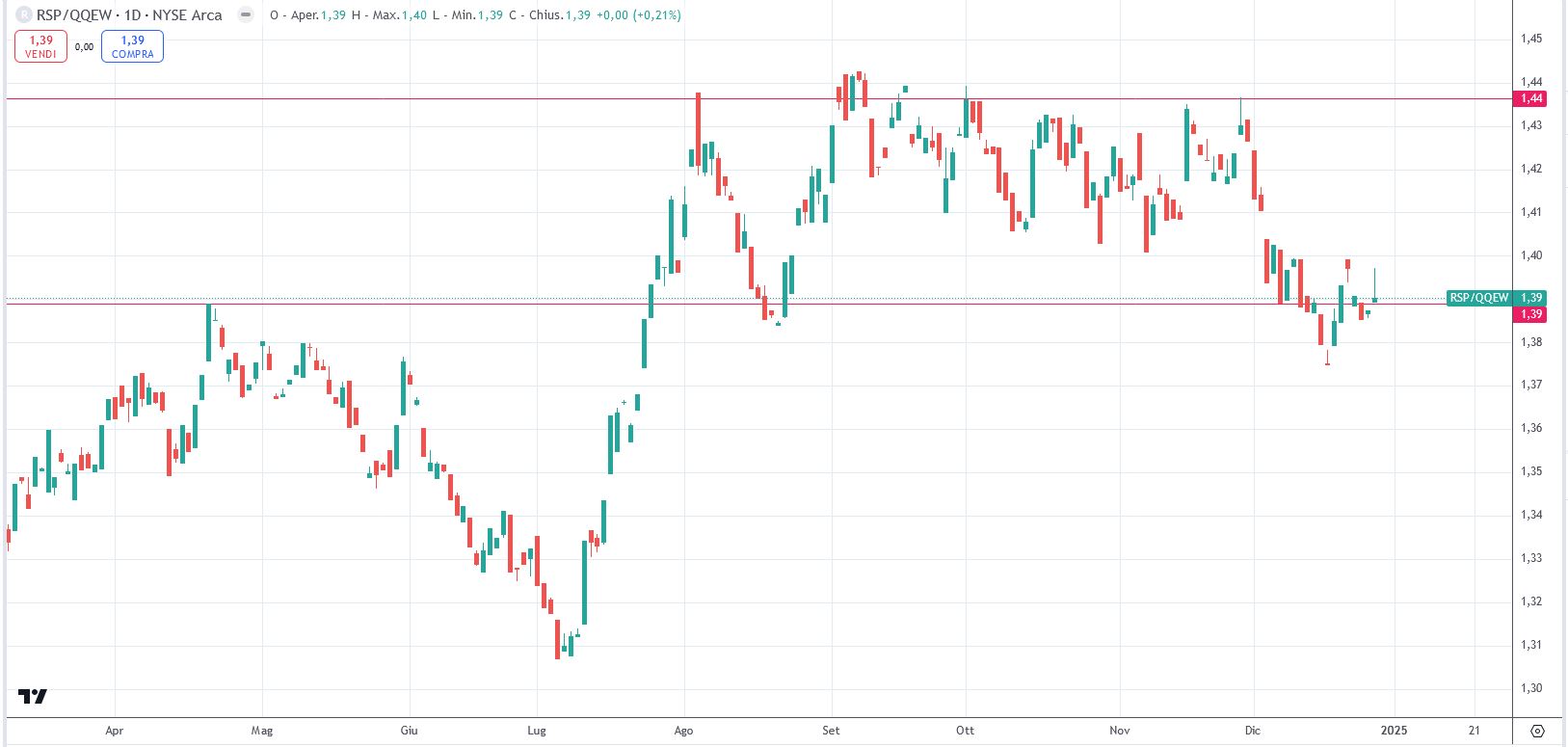Click the grey market status dash icon
This screenshot has width=1568, height=747.
(246, 14)
